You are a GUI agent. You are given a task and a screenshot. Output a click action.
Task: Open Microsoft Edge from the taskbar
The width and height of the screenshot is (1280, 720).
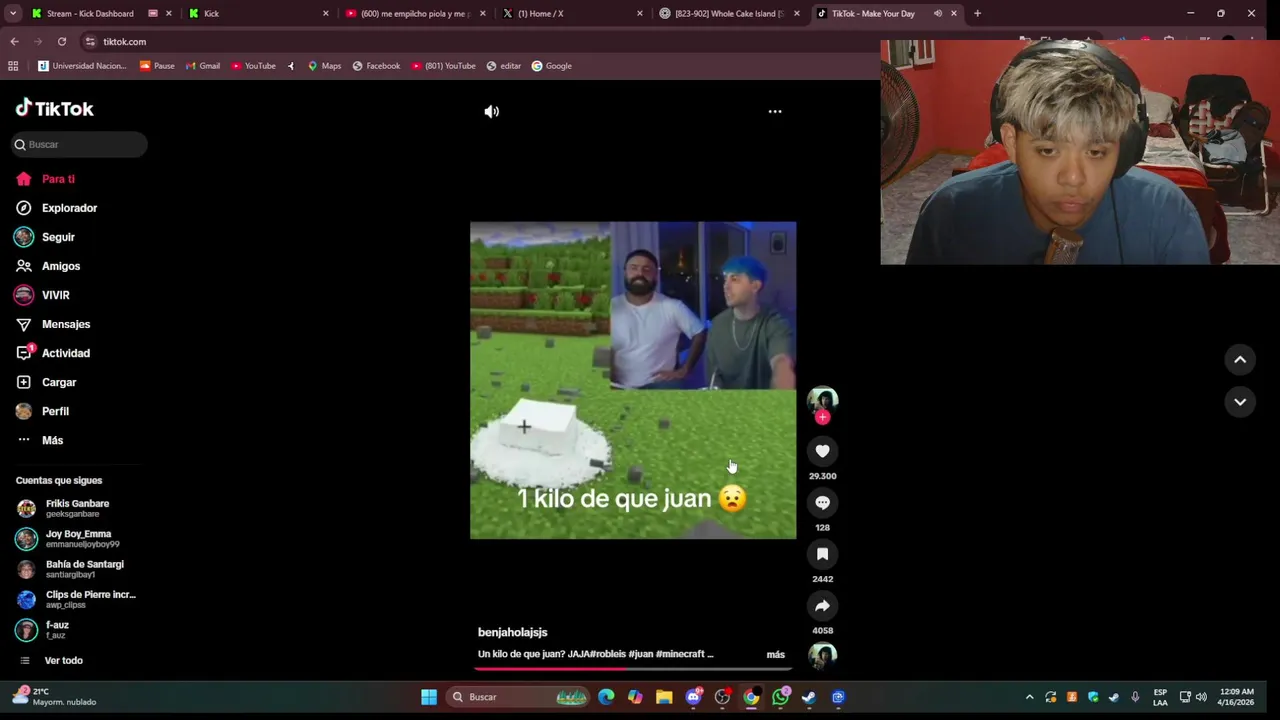coord(606,697)
